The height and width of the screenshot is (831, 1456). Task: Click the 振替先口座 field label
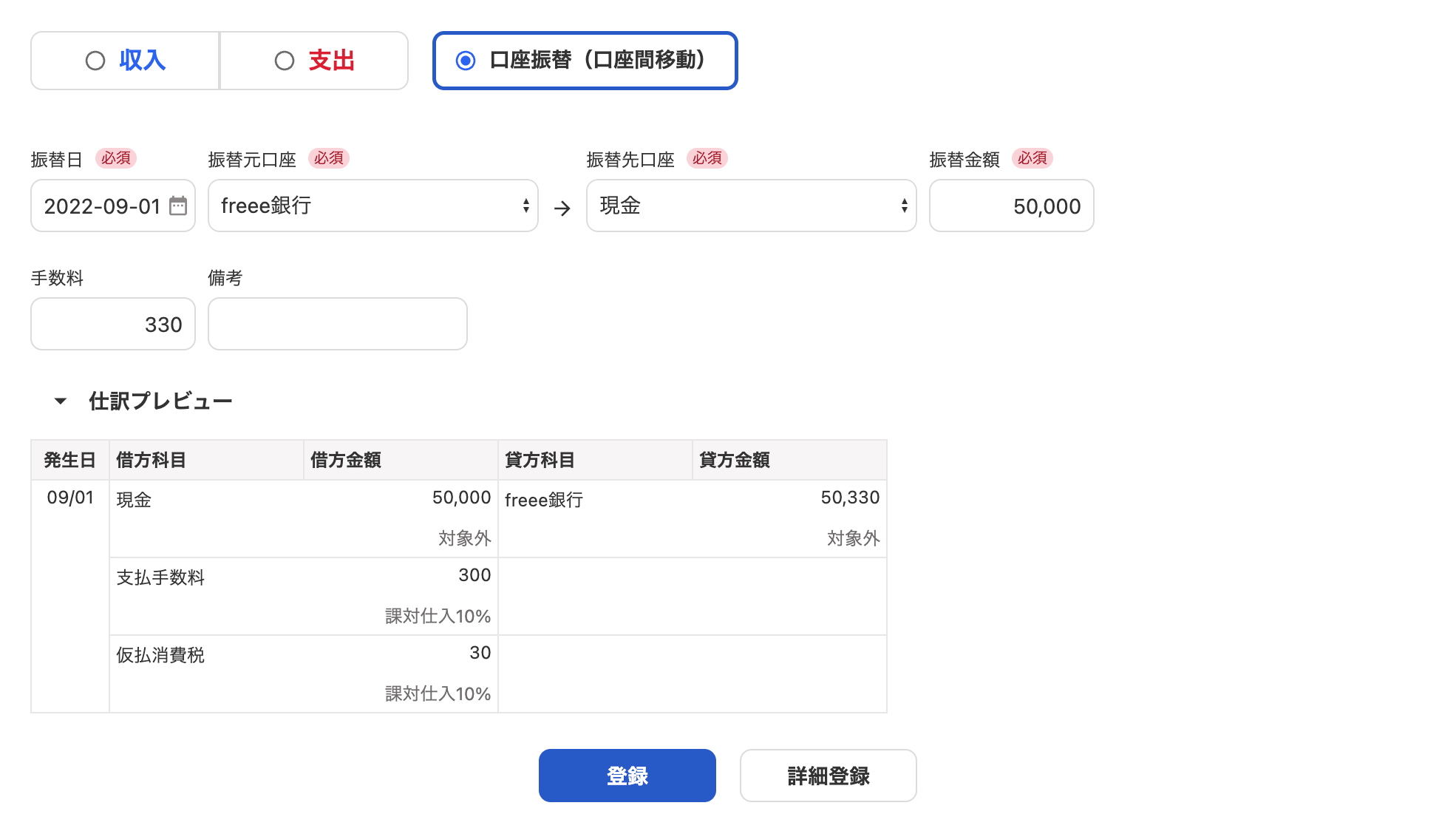(x=630, y=160)
